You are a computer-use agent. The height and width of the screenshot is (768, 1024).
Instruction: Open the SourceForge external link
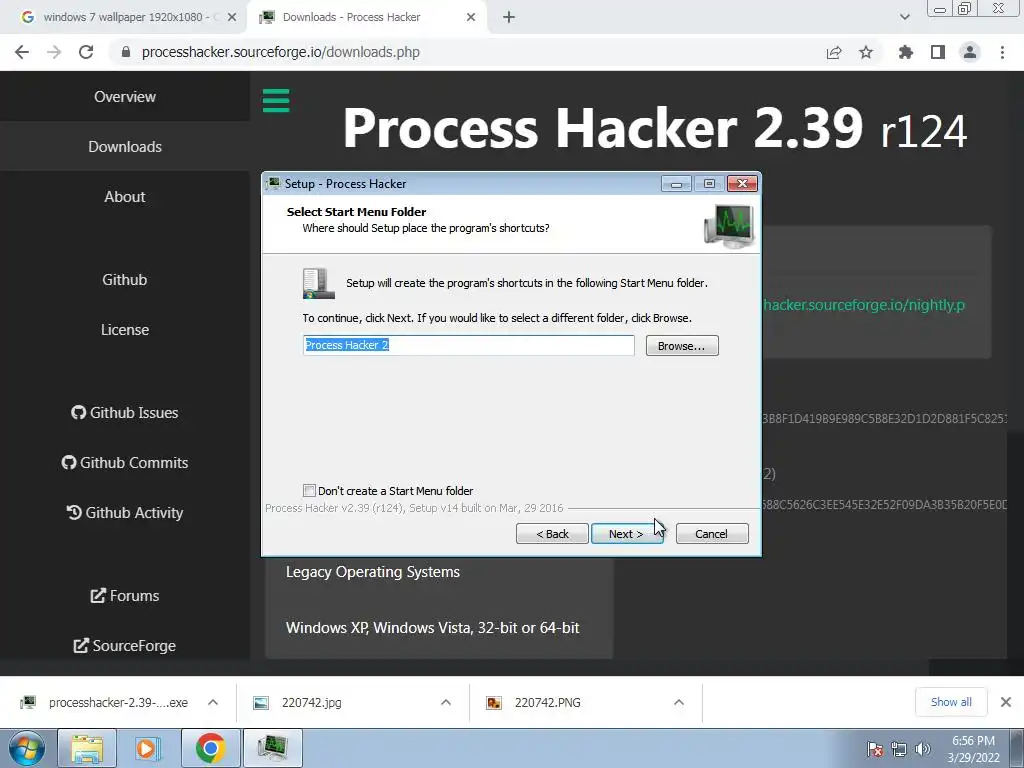pos(125,646)
